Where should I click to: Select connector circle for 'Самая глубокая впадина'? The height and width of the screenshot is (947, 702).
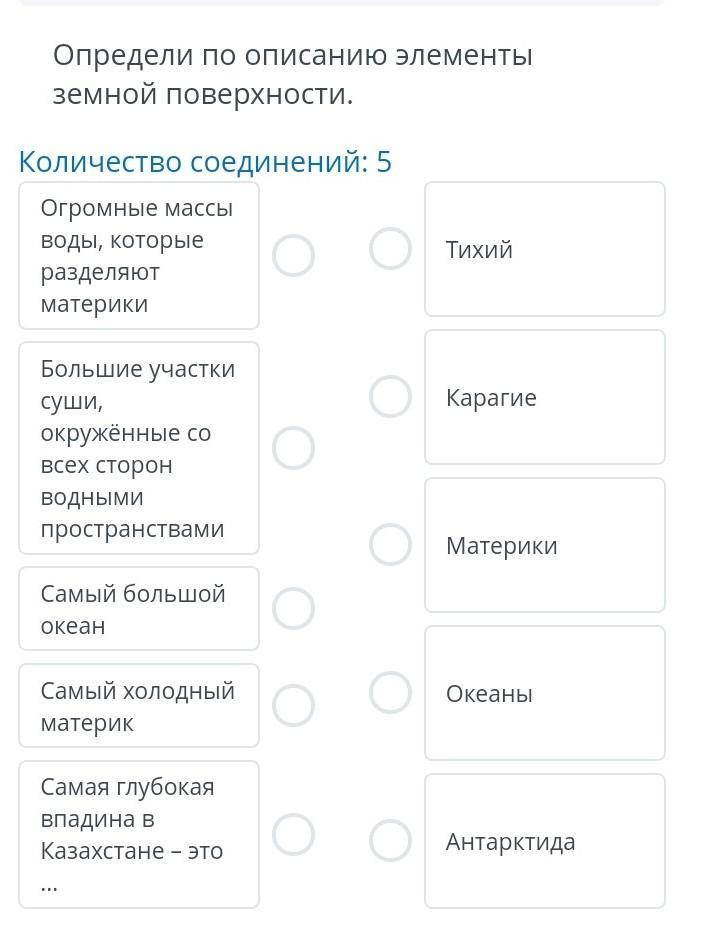click(x=293, y=834)
